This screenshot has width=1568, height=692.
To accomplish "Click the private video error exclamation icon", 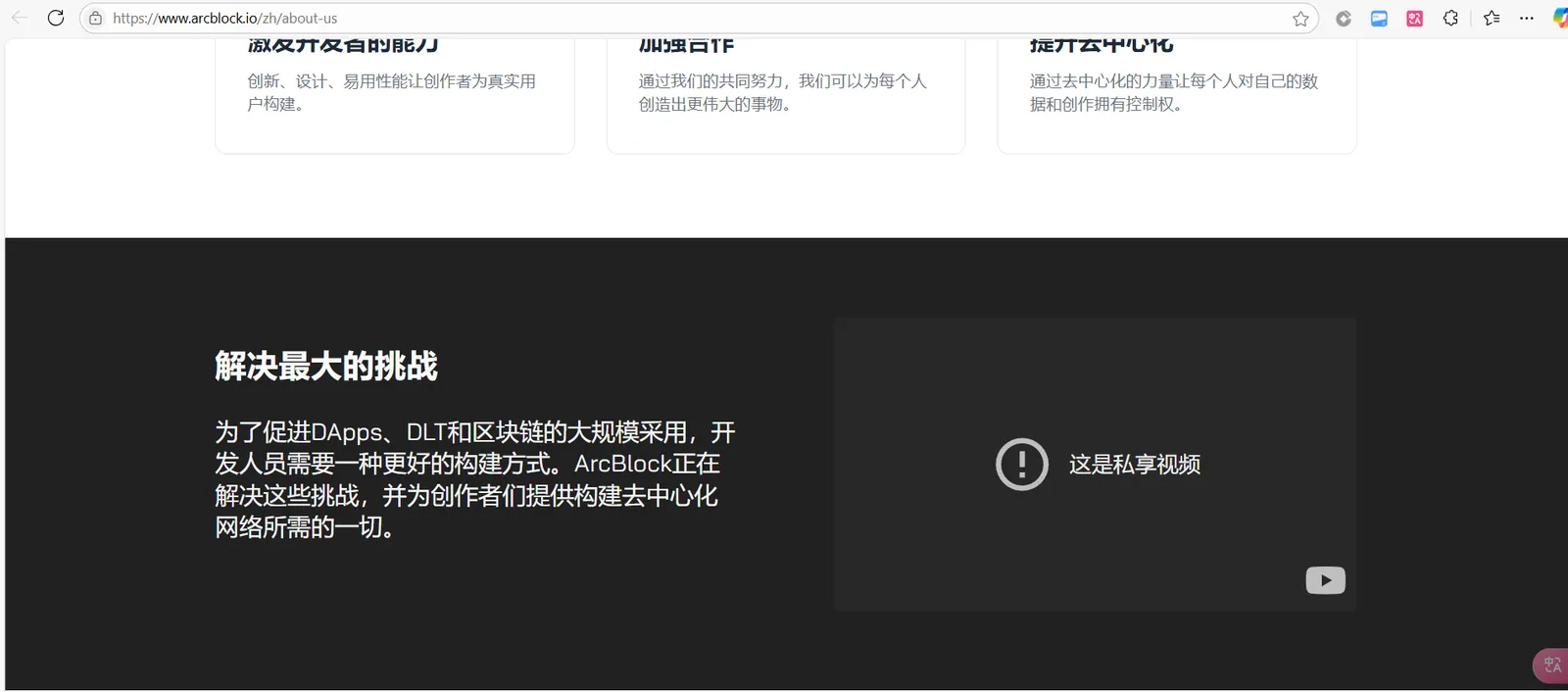I will 1022,464.
